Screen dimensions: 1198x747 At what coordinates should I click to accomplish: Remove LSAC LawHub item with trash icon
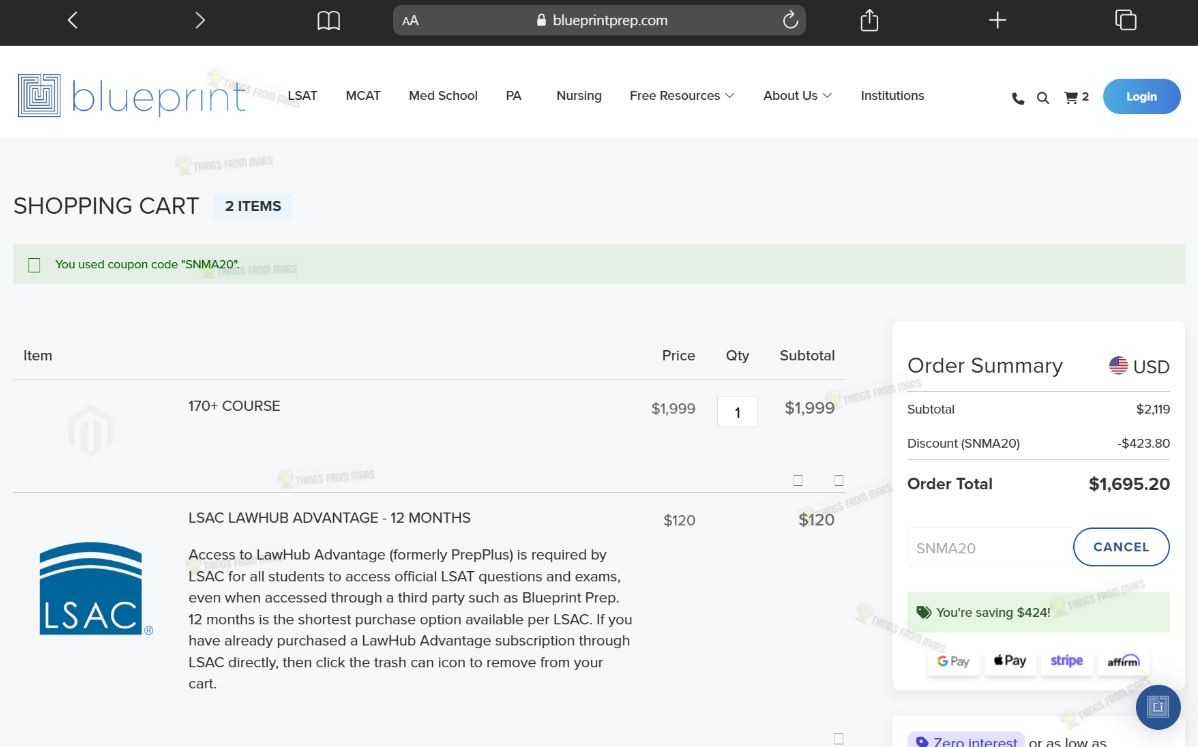(838, 739)
